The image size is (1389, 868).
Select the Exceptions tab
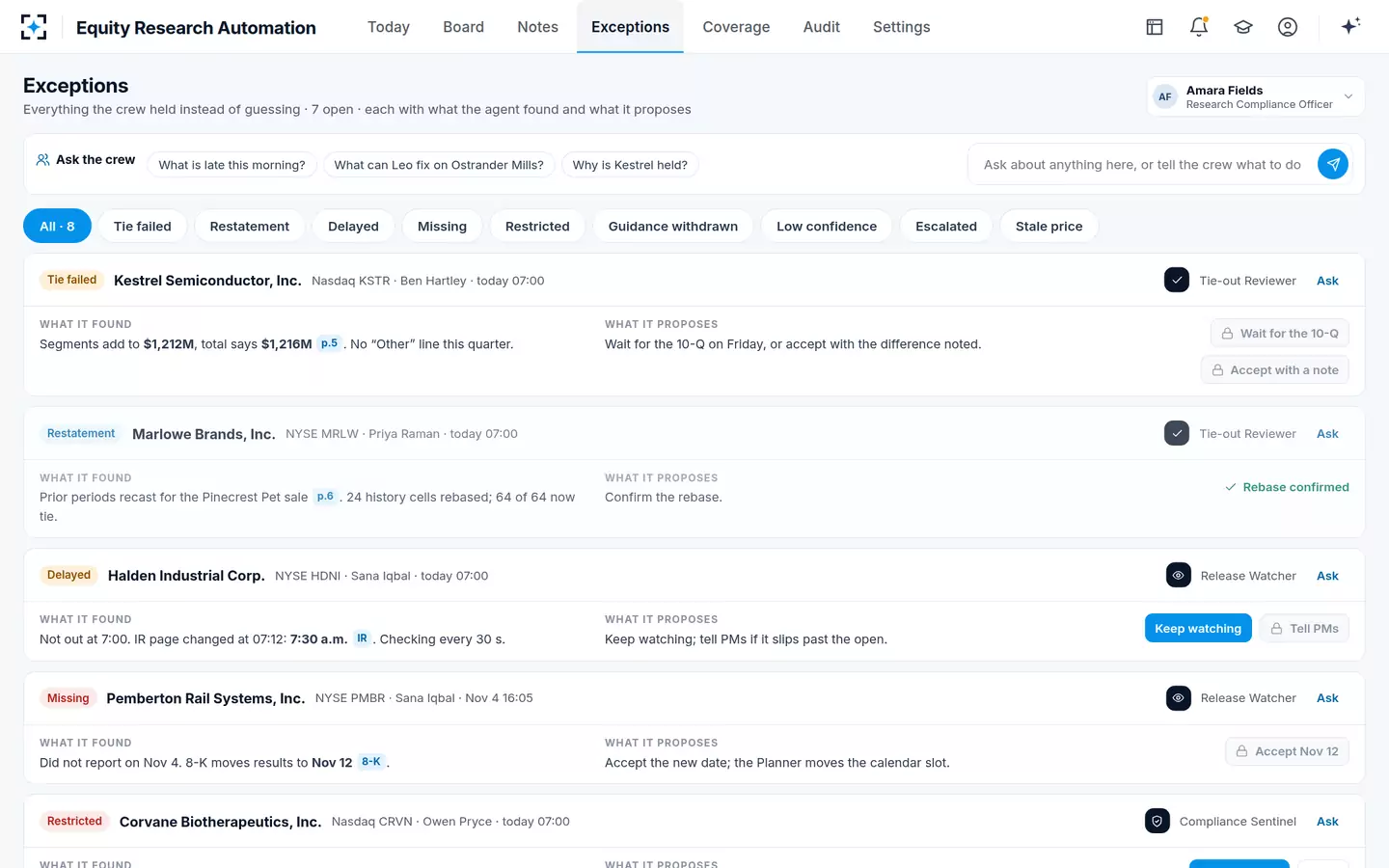tap(630, 27)
